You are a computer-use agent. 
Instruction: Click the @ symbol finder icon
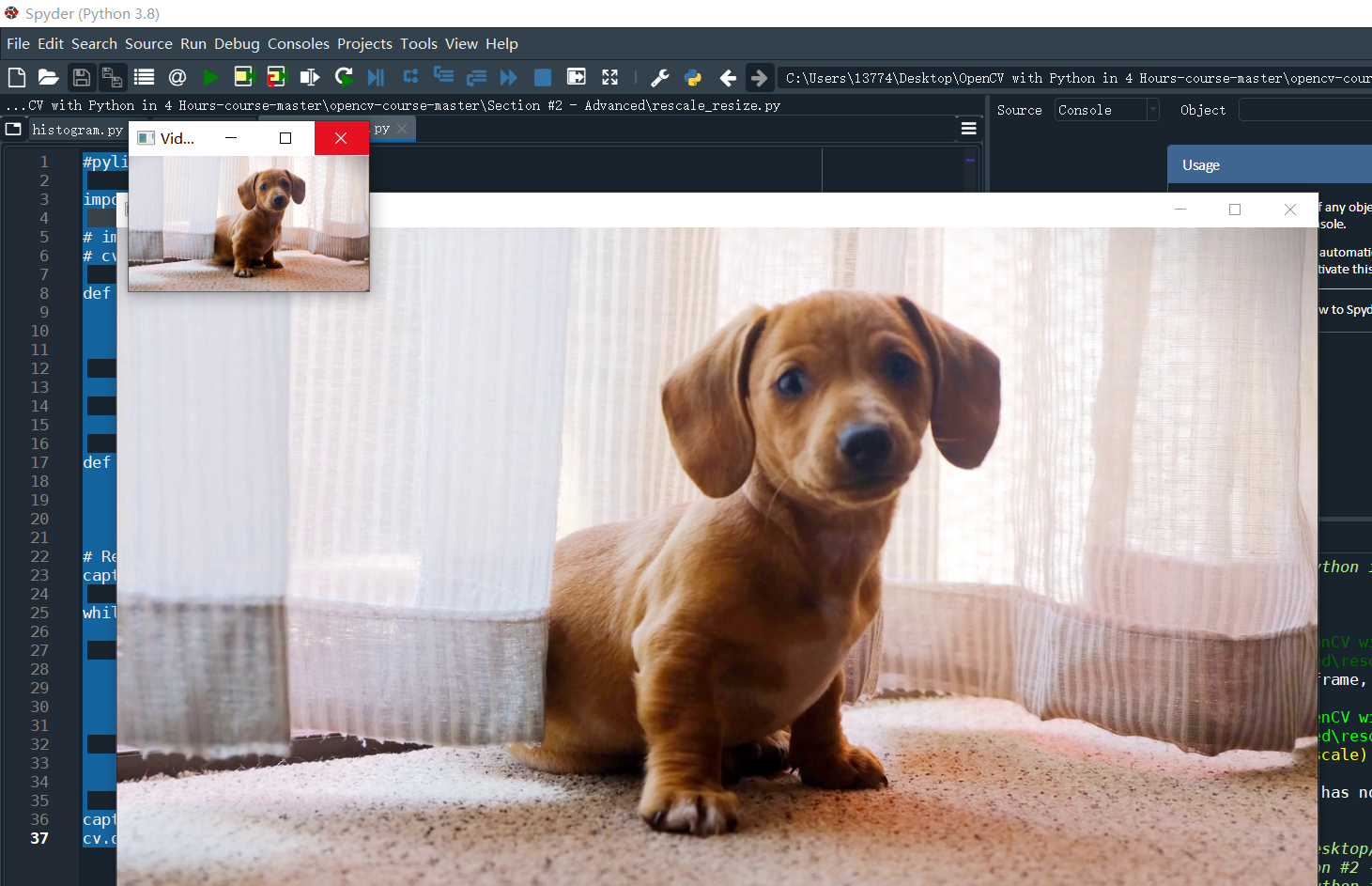pyautogui.click(x=177, y=77)
